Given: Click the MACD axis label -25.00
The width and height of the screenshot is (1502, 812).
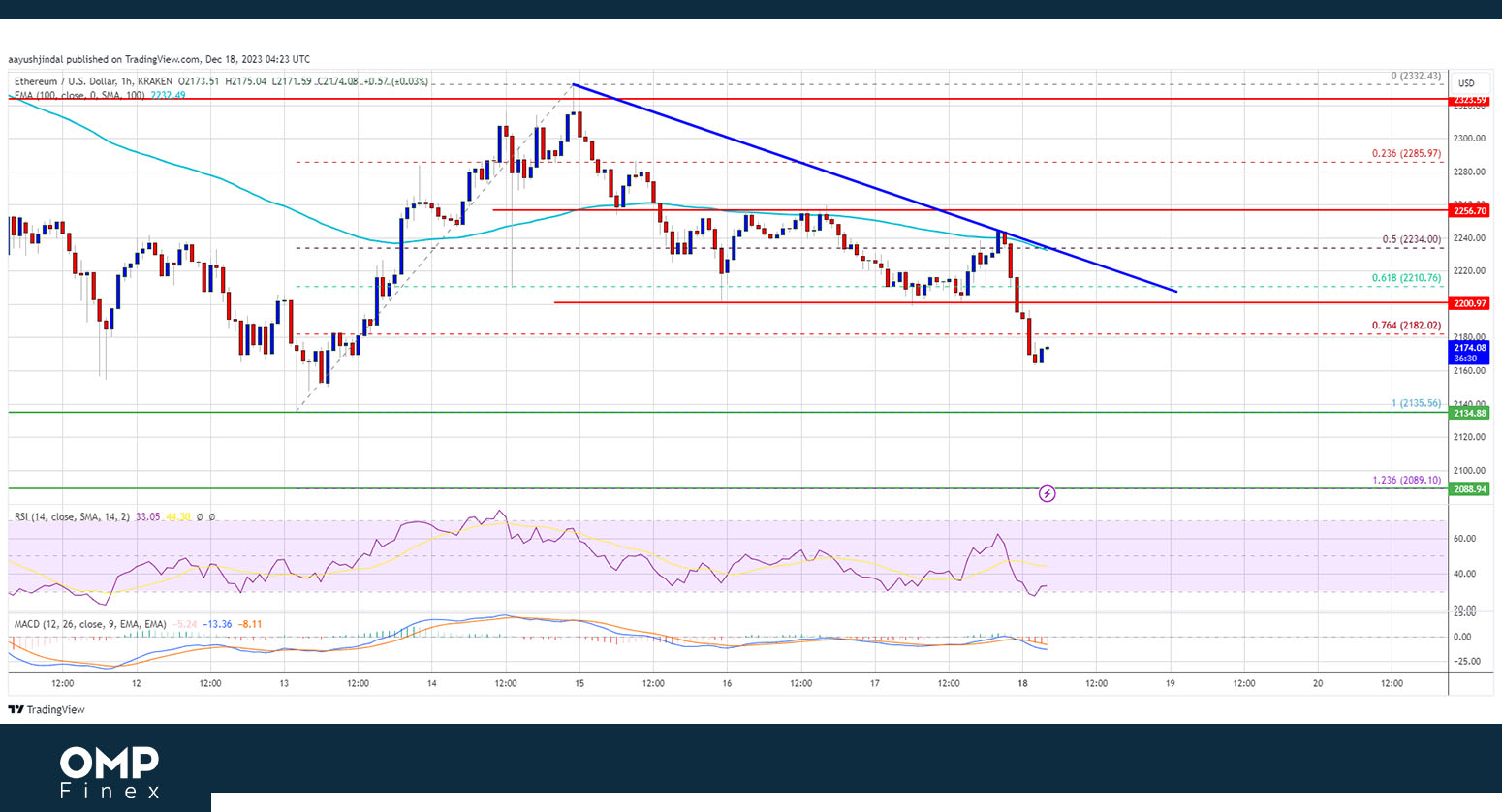Looking at the screenshot, I should pyautogui.click(x=1466, y=662).
